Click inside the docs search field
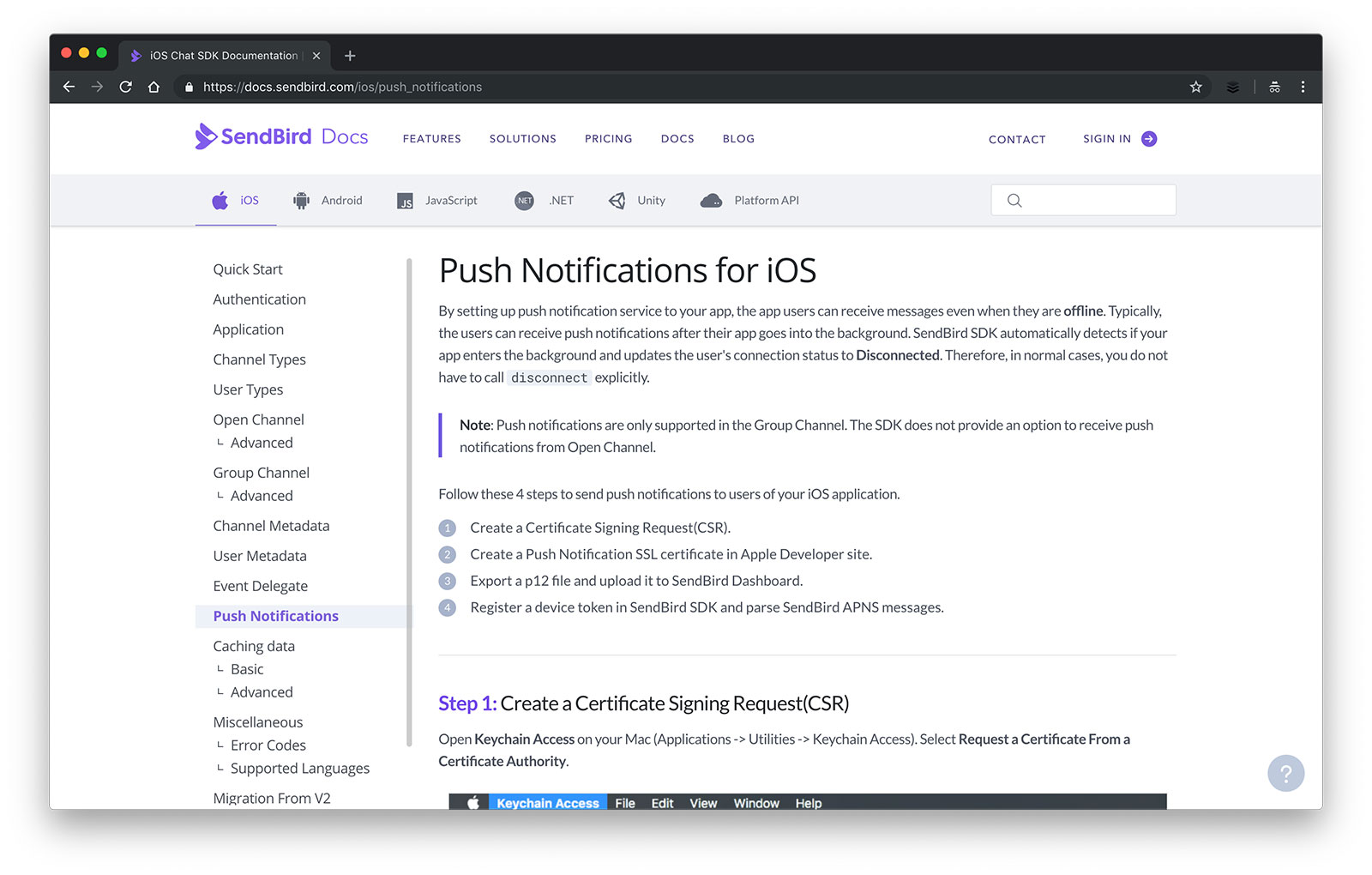This screenshot has height=875, width=1372. click(1084, 200)
